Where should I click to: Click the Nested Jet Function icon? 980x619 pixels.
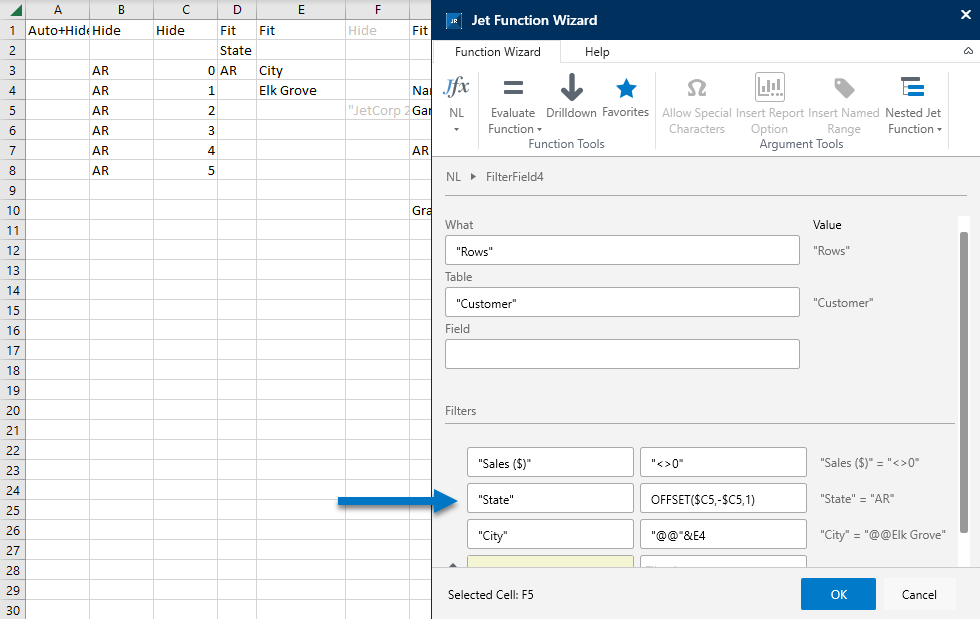(912, 87)
